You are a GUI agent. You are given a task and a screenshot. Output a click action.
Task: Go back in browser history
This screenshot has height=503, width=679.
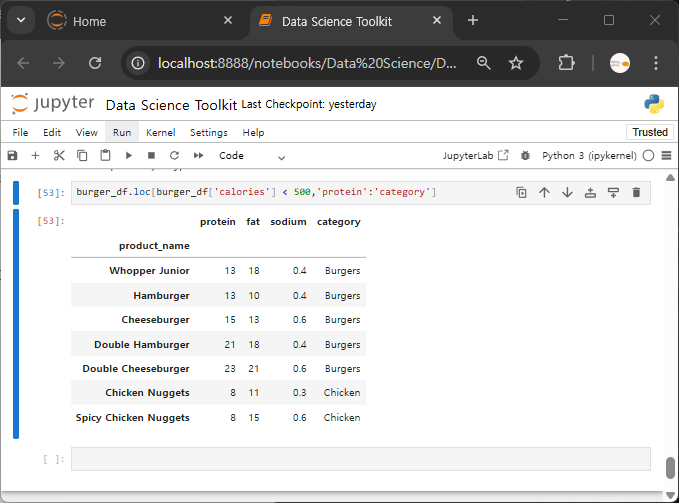point(23,63)
